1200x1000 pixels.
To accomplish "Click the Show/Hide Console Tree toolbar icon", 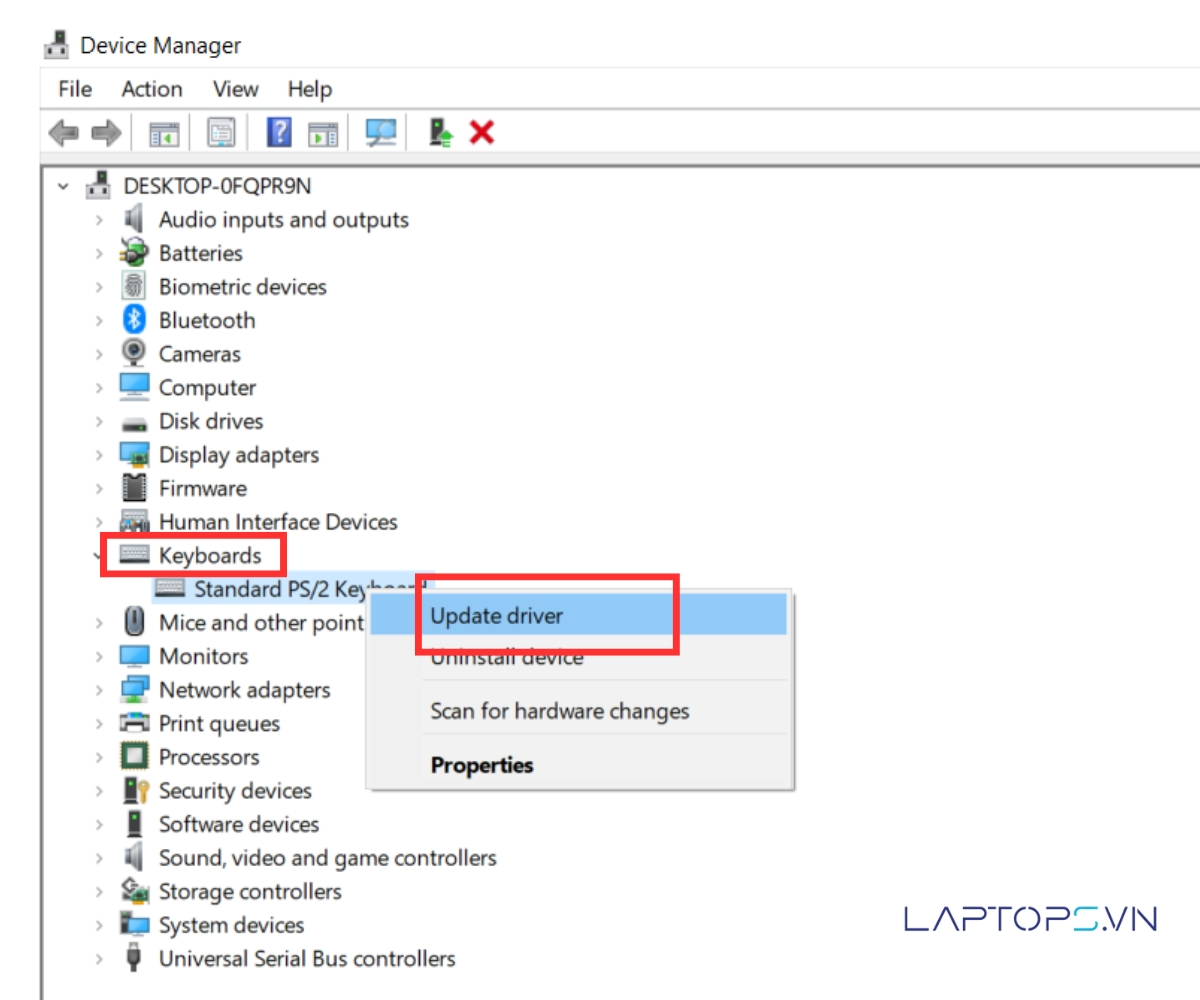I will coord(164,132).
